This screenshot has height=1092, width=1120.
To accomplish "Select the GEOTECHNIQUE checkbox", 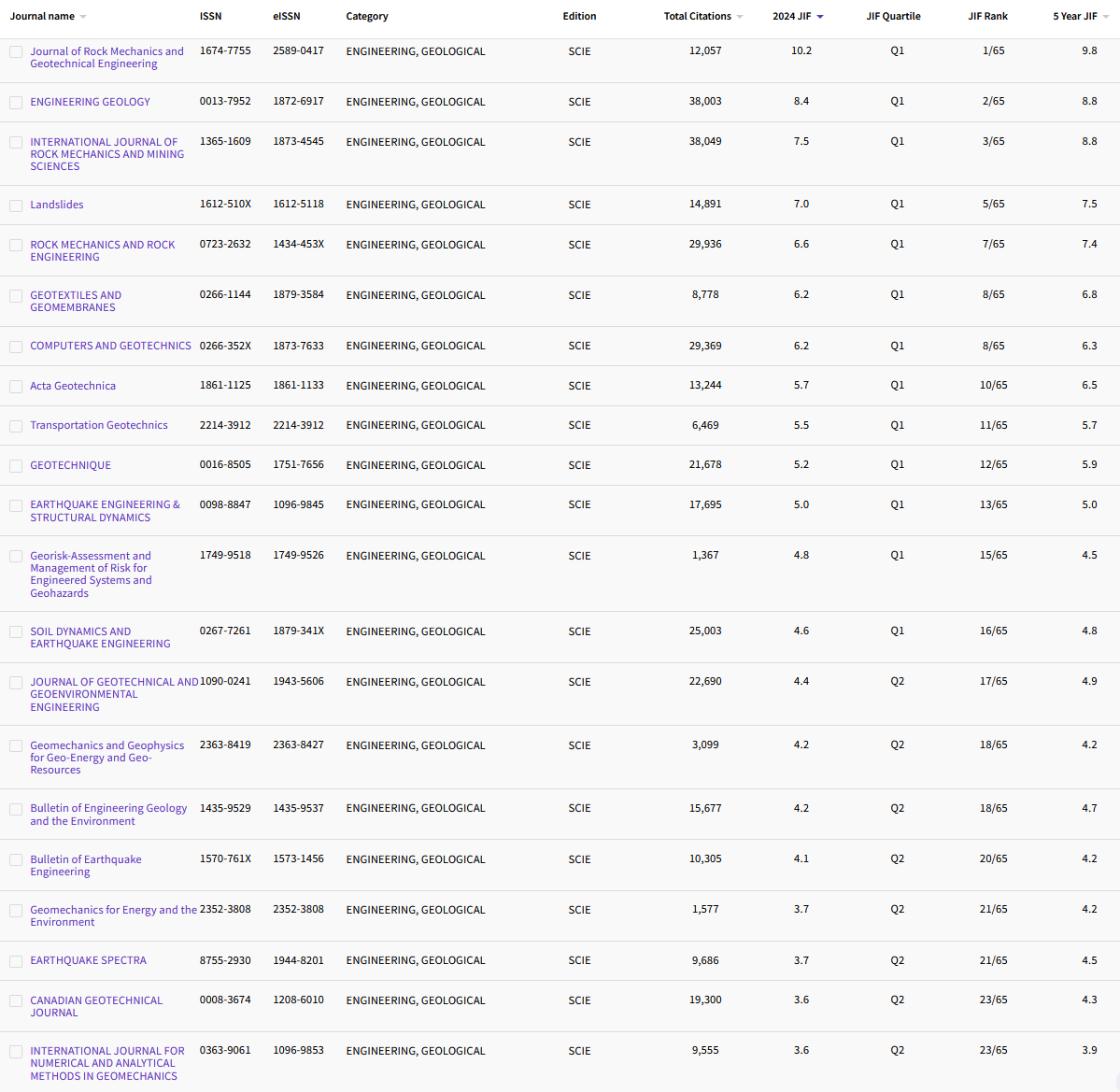I will coord(16,465).
